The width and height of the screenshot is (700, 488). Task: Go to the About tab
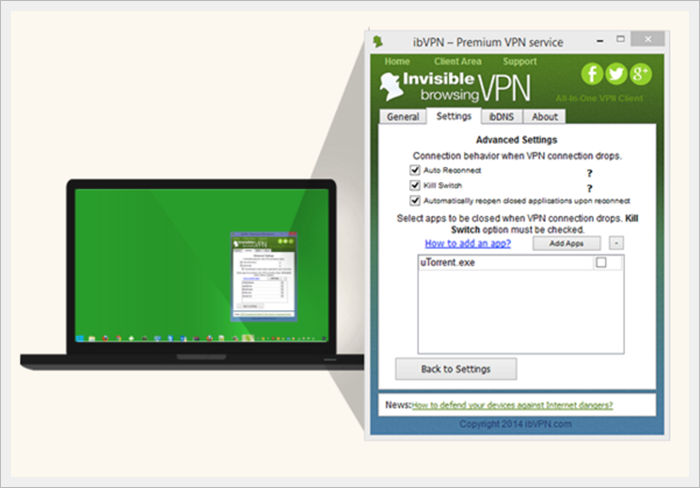(545, 117)
